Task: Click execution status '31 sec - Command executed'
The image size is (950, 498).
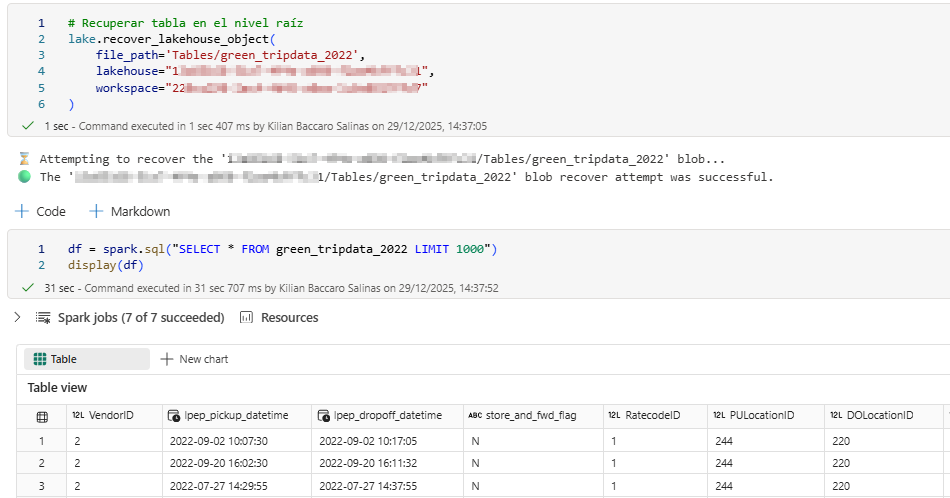Action: click(271, 288)
